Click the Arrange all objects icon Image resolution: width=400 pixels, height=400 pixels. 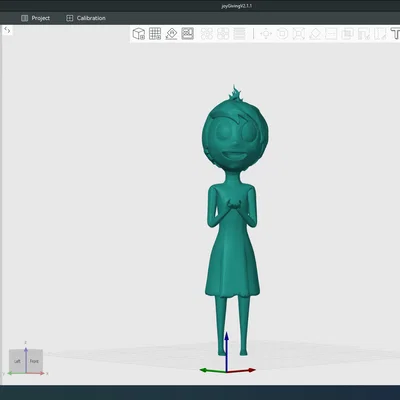pos(188,34)
